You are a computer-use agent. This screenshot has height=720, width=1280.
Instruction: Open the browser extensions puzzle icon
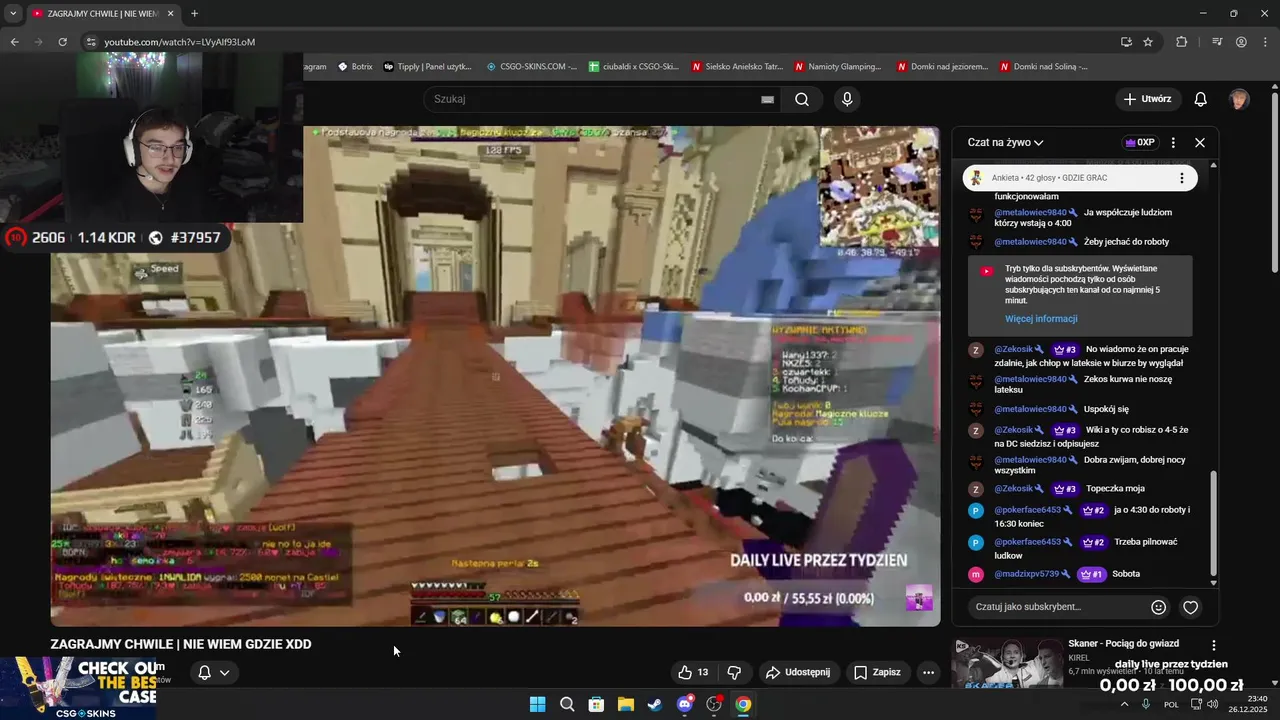coord(1182,42)
